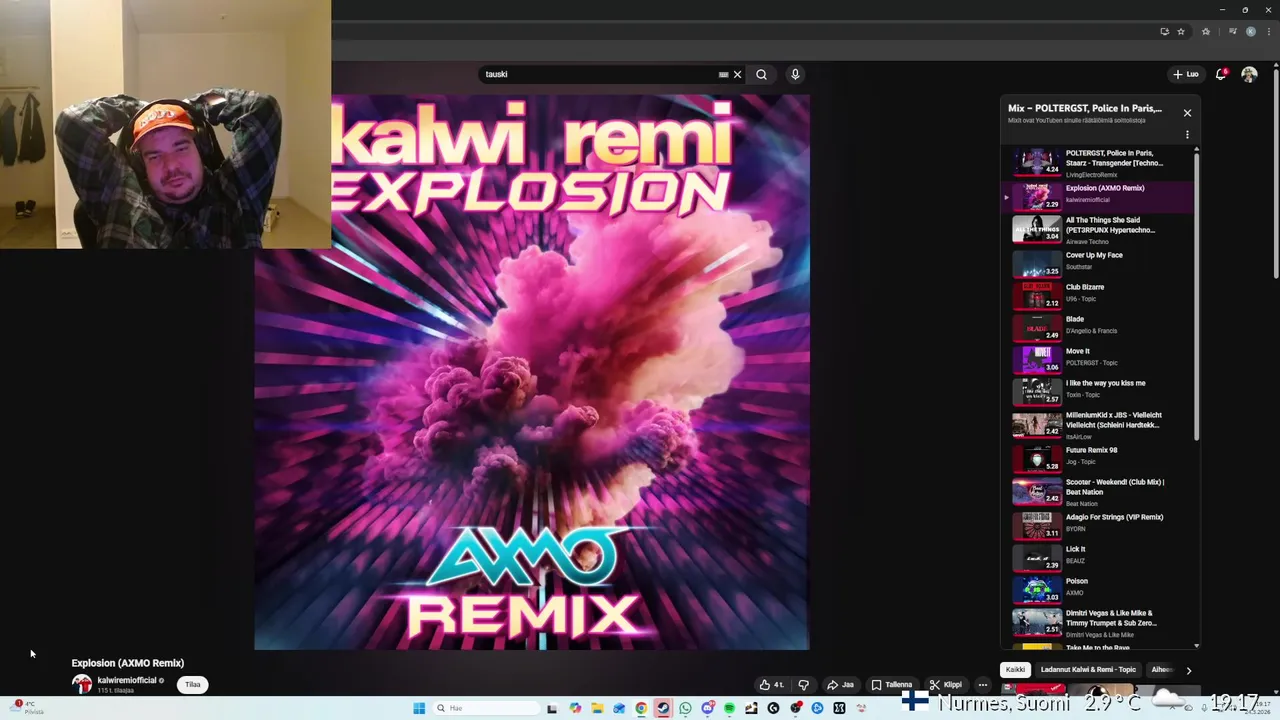Image resolution: width=1280 pixels, height=720 pixels.
Task: Open the YouTube account avatar menu
Action: pyautogui.click(x=1249, y=74)
